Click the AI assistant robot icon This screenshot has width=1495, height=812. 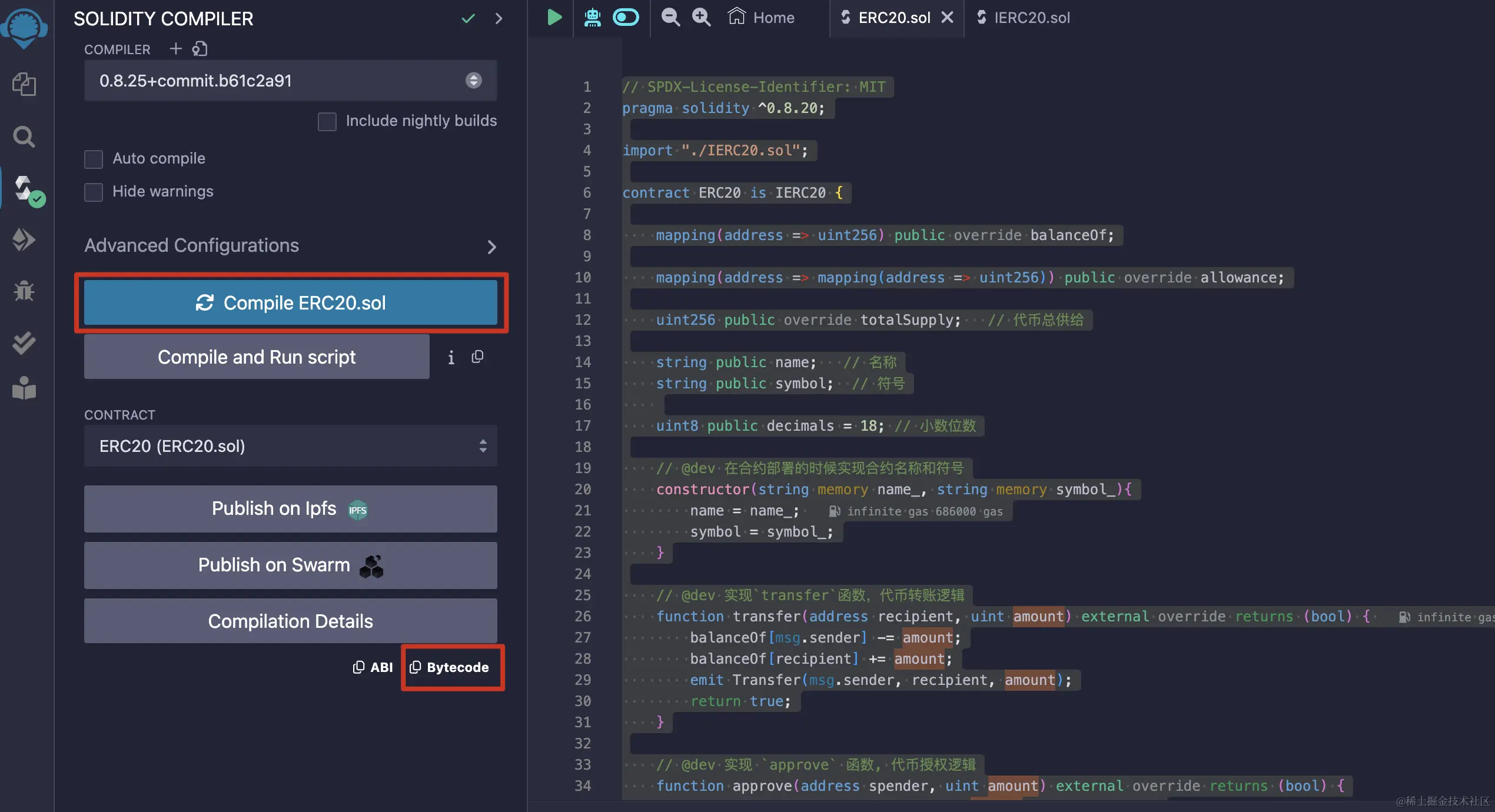(x=592, y=18)
